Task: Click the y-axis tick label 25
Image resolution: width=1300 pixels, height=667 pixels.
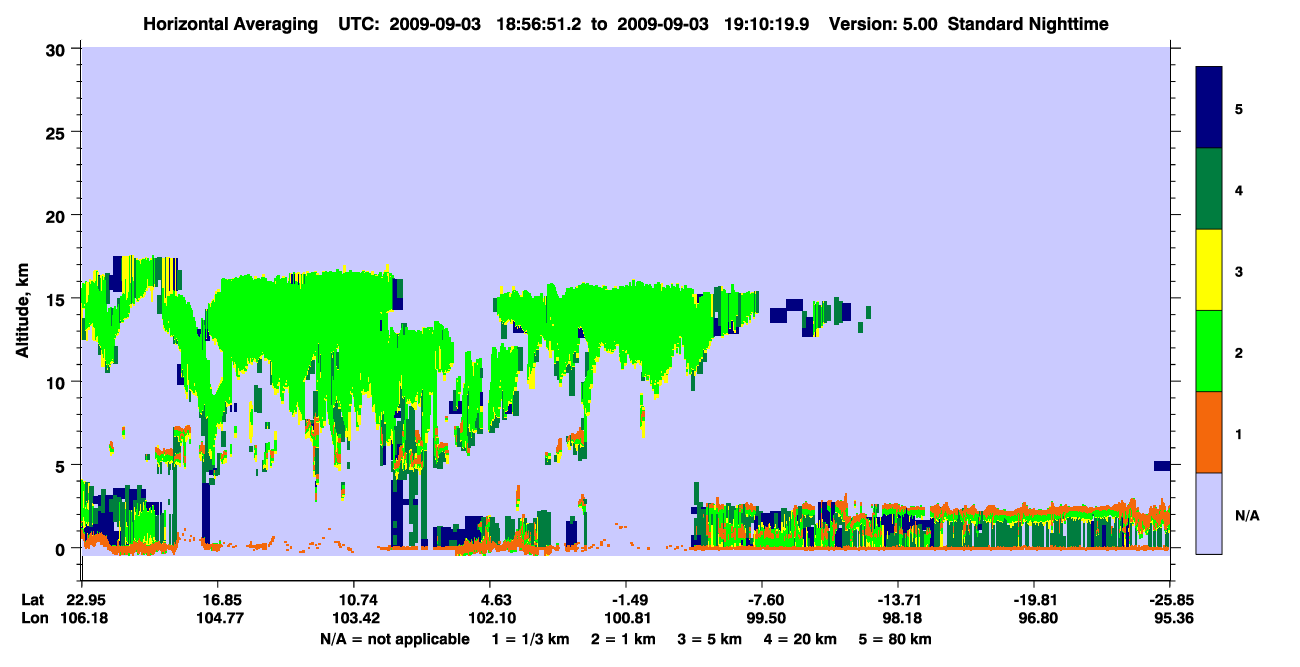Action: click(x=56, y=132)
